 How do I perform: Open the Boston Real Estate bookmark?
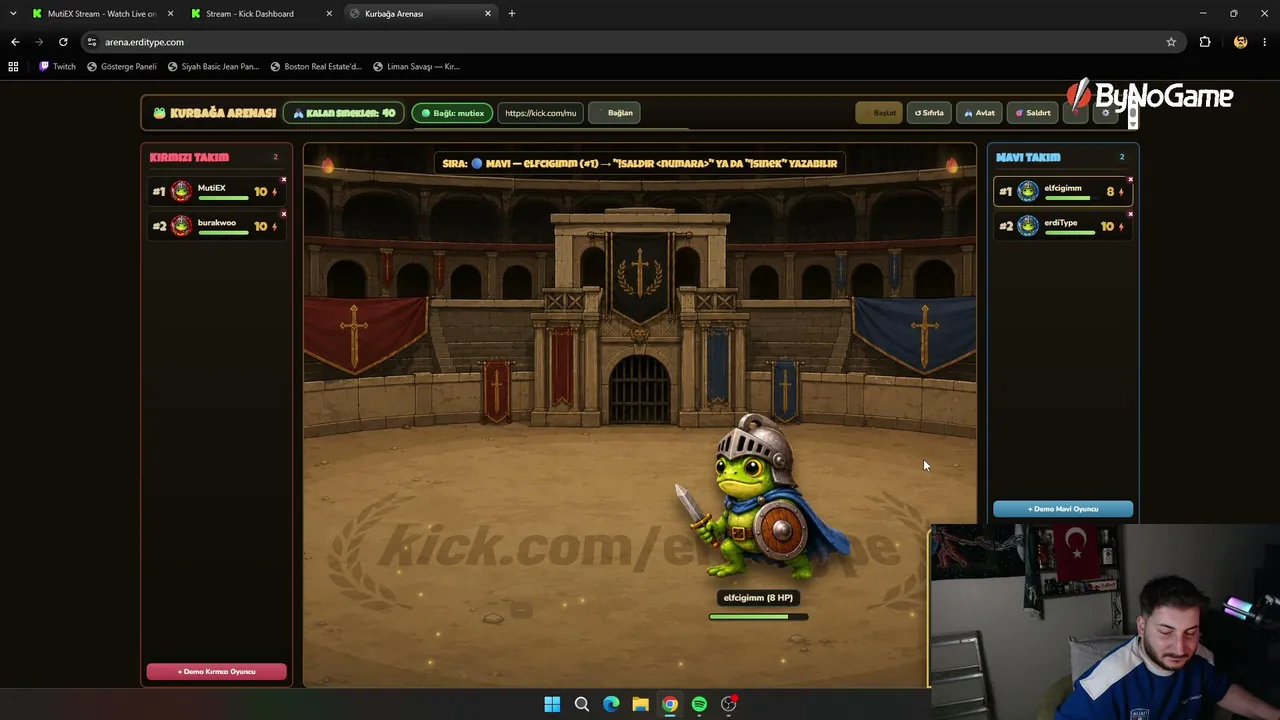316,67
